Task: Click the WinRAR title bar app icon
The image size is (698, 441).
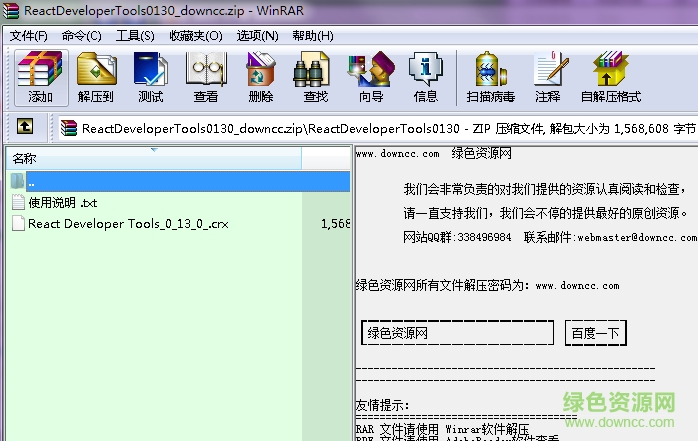Action: point(11,10)
